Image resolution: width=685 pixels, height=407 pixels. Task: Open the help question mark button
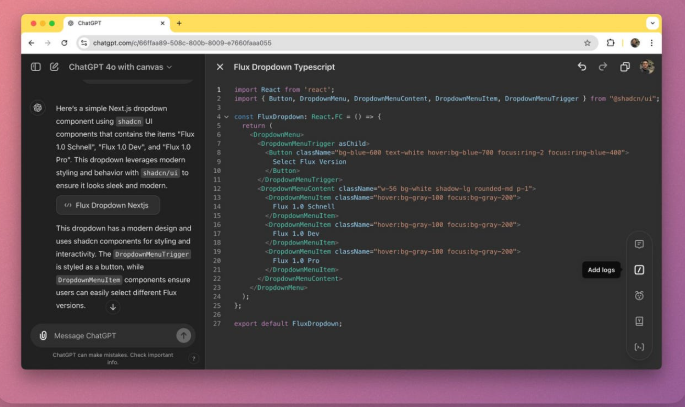(194, 359)
